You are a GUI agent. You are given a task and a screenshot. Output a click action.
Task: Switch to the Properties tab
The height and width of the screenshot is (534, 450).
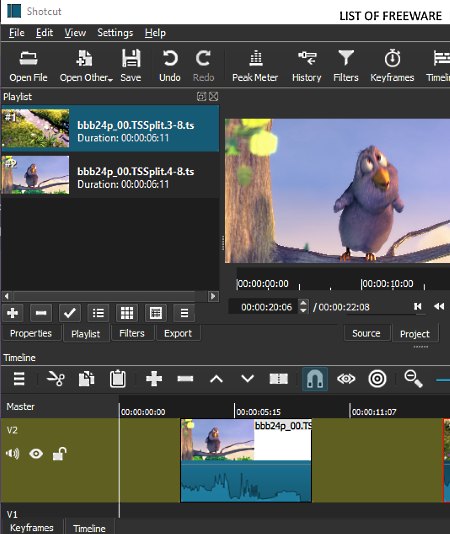(x=31, y=333)
